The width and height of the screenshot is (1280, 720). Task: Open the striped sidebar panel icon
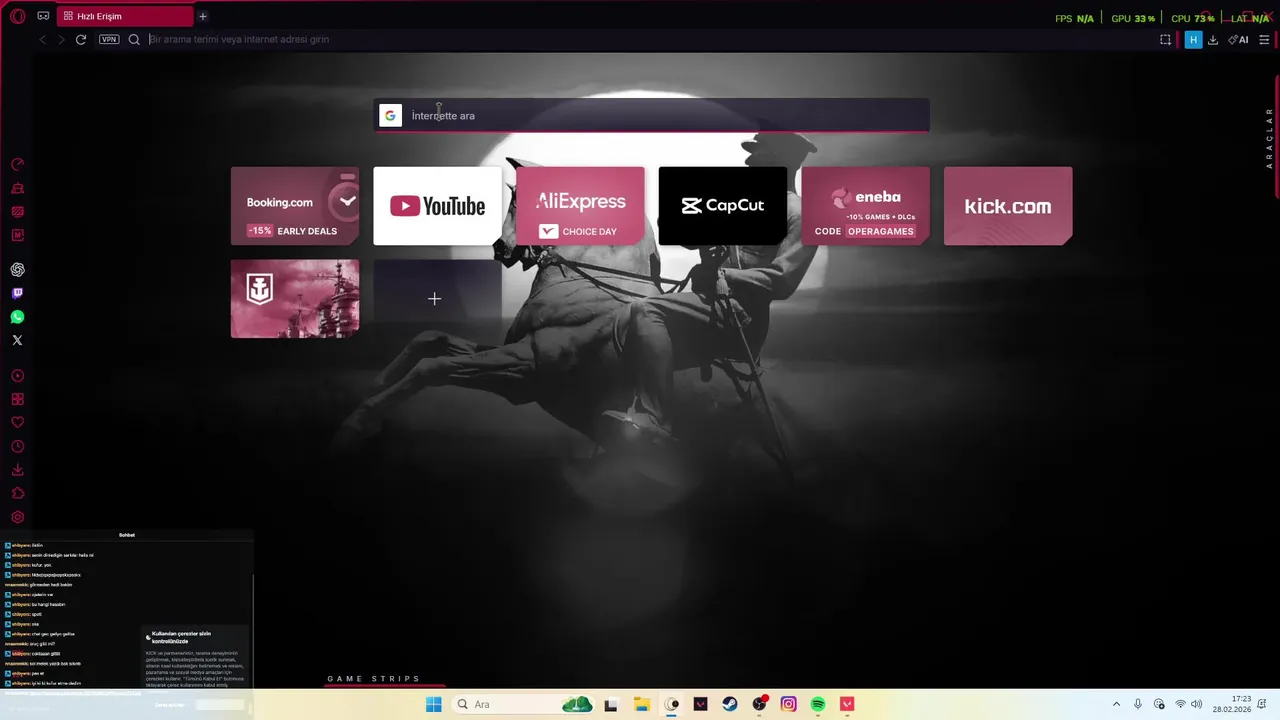point(17,212)
